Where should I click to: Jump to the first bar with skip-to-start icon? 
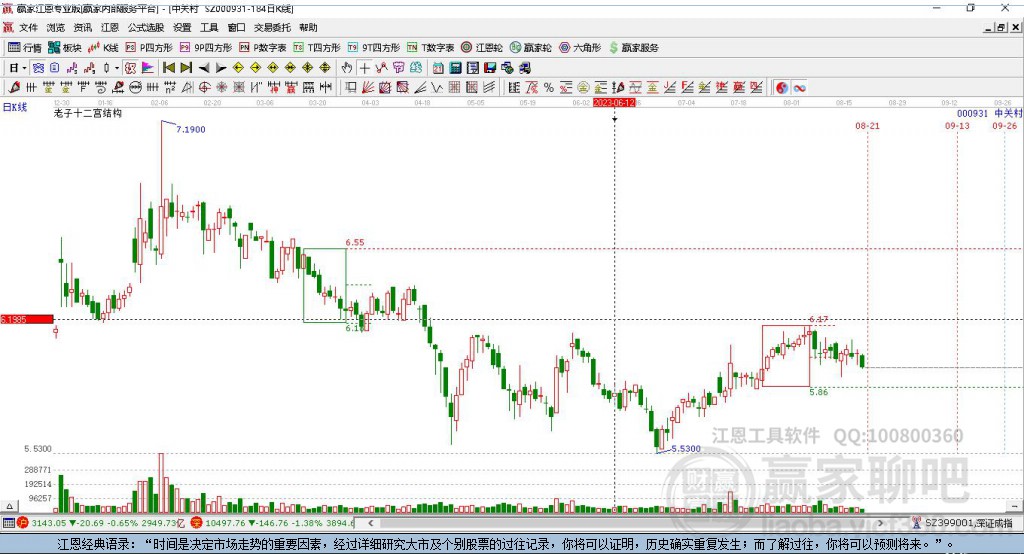click(x=169, y=68)
